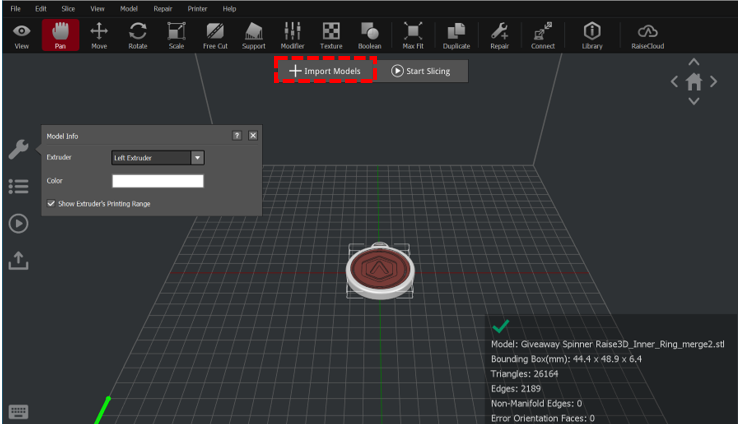Select the Rotate tool
The width and height of the screenshot is (738, 424).
click(138, 35)
